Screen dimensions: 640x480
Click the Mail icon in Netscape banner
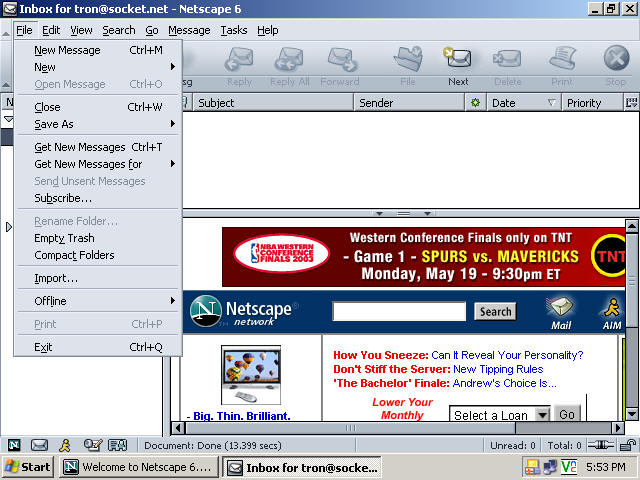click(561, 313)
